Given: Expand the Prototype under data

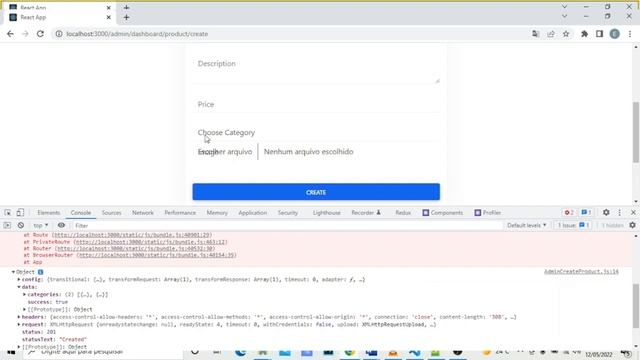Looking at the screenshot, I should [x=24, y=309].
